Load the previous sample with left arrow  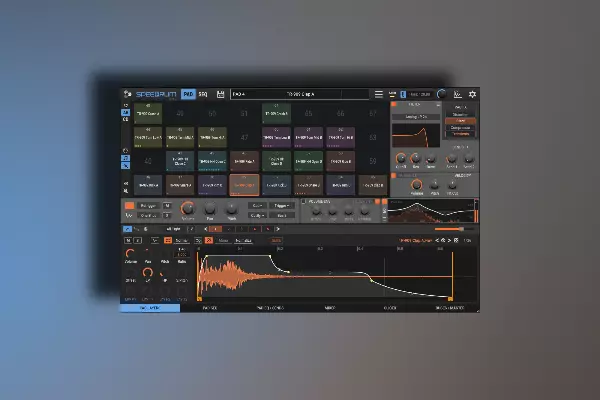(x=437, y=240)
